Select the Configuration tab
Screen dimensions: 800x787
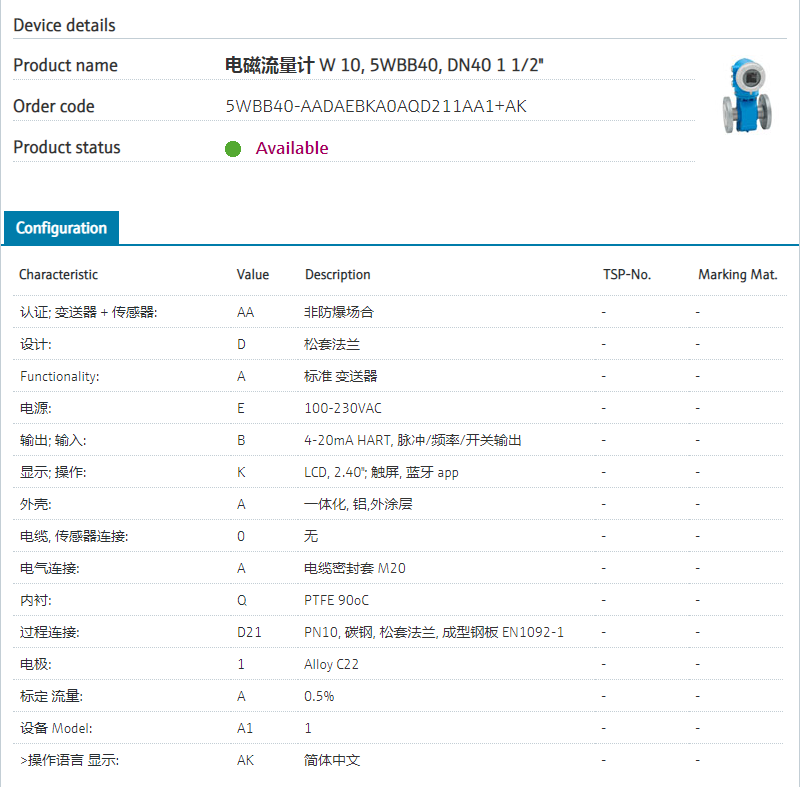61,228
